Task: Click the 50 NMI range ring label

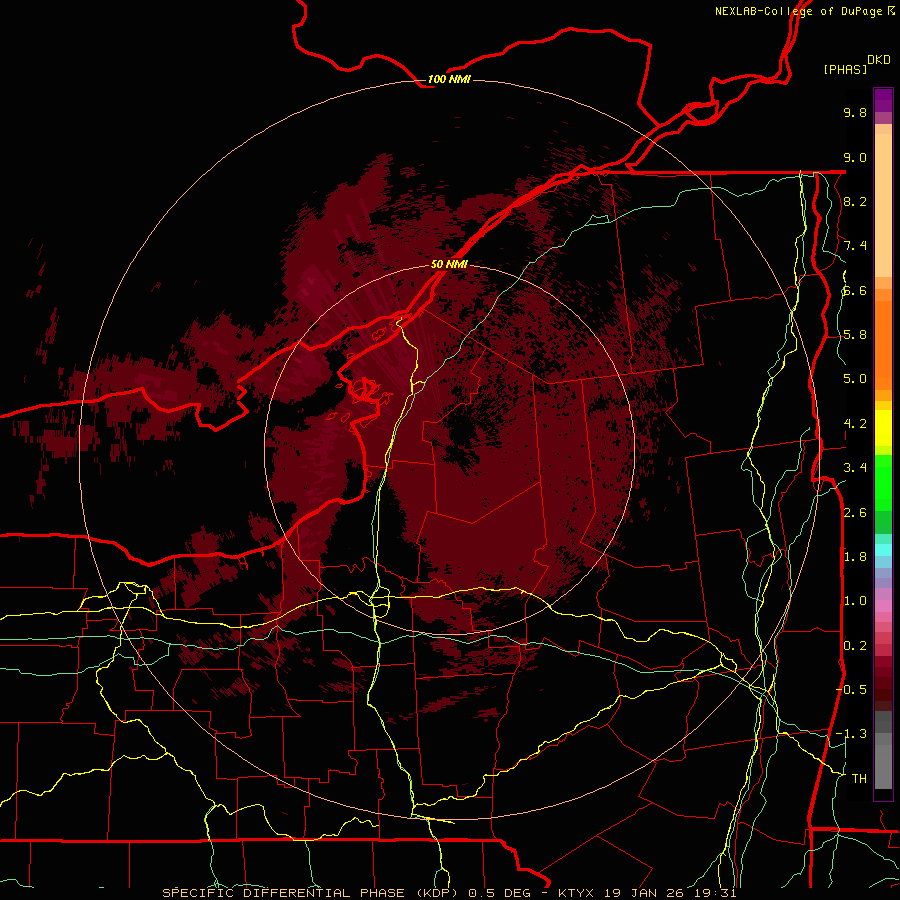Action: [x=449, y=264]
